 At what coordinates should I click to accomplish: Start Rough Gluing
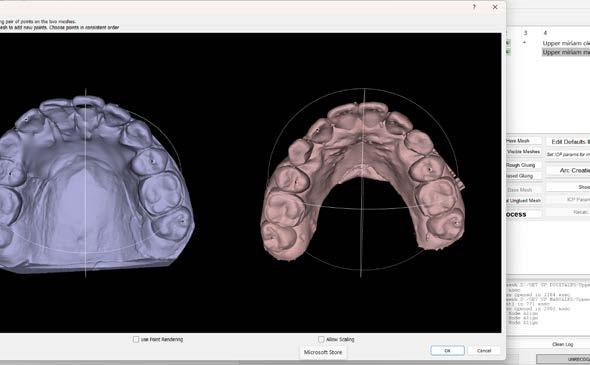click(524, 165)
